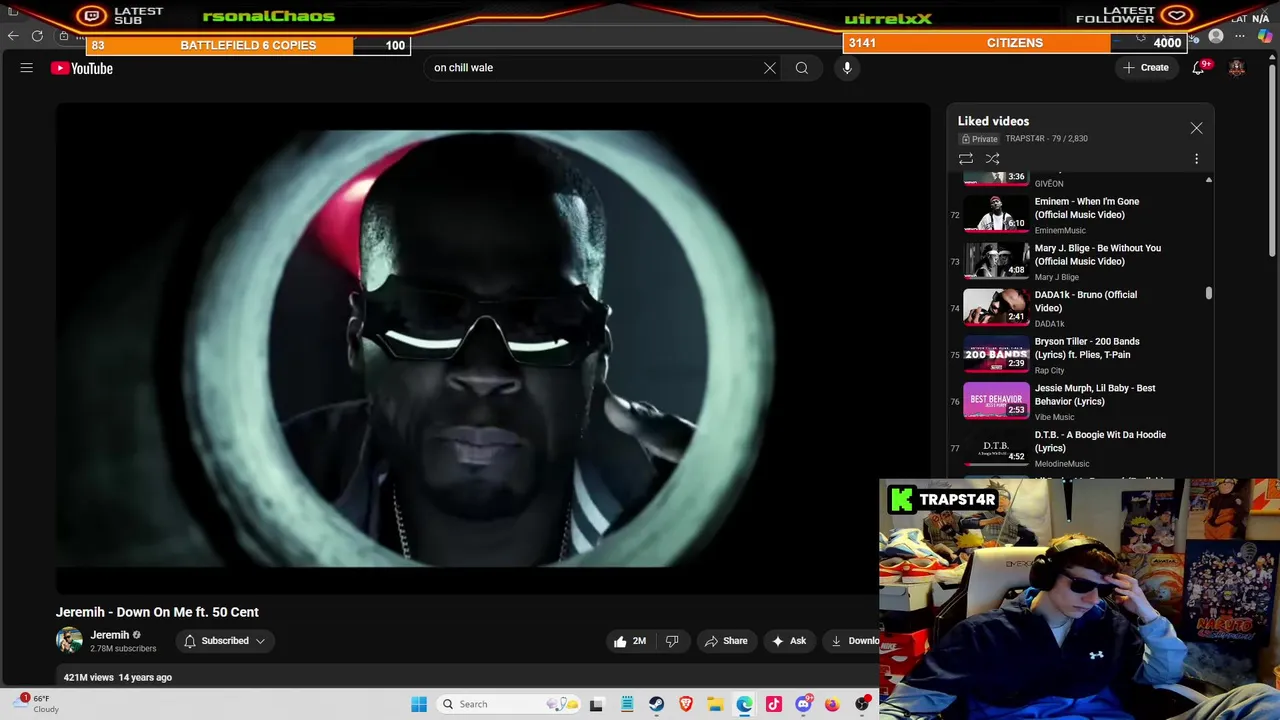The width and height of the screenshot is (1280, 720).
Task: Download the video
Action: [x=853, y=641]
